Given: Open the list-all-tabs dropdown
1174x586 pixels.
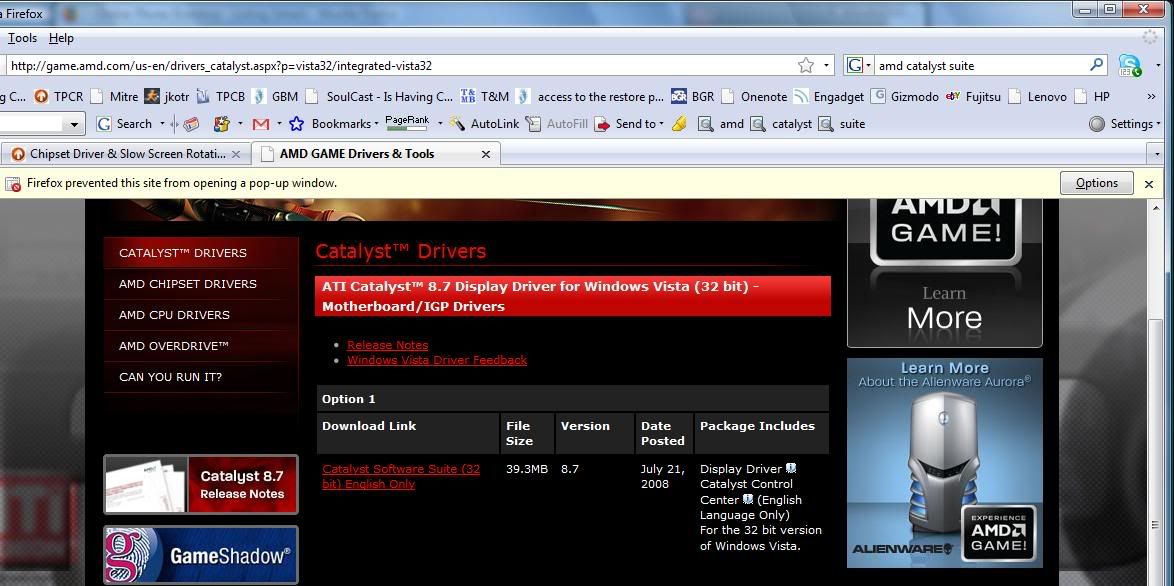Looking at the screenshot, I should 1158,154.
